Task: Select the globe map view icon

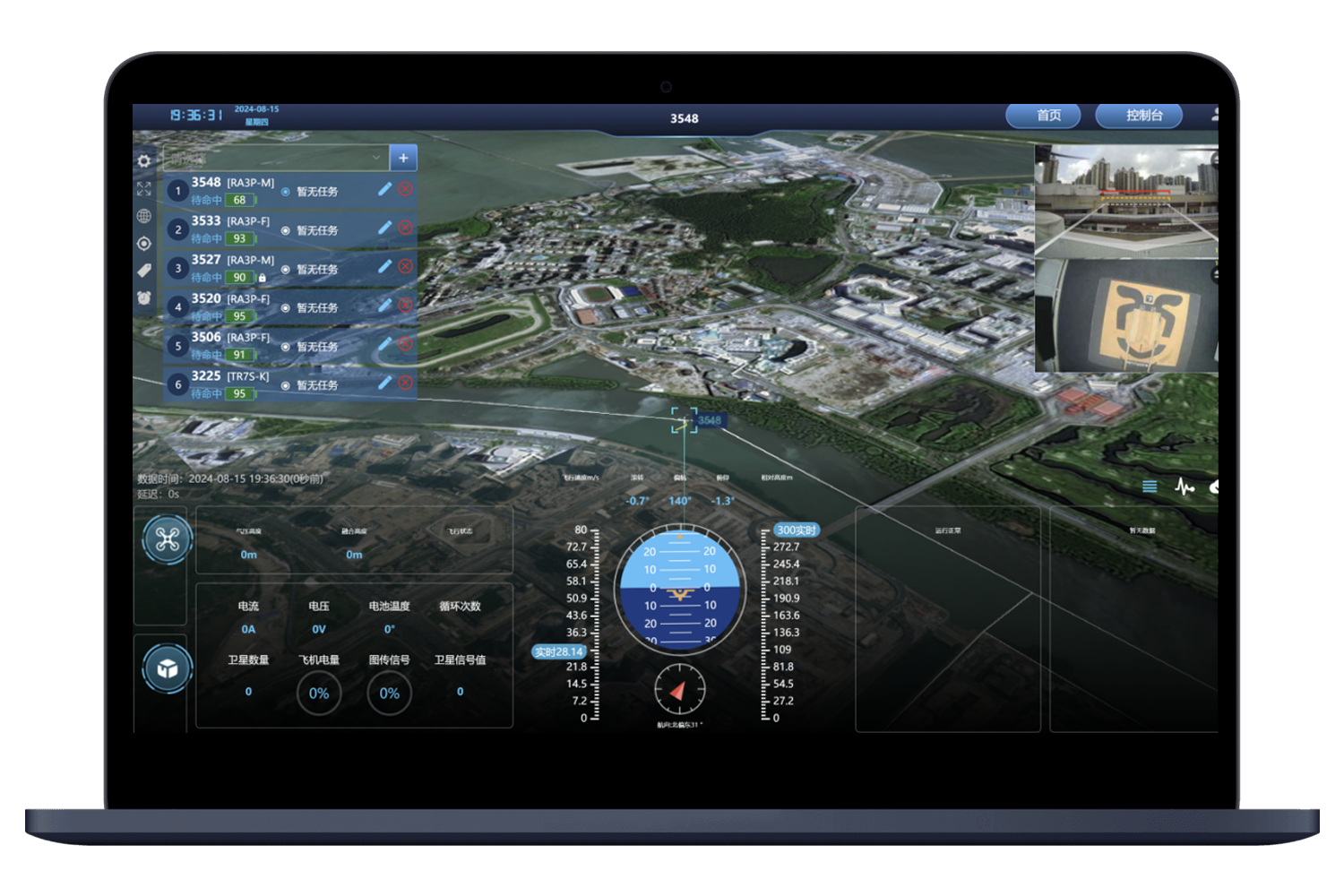Action: (144, 216)
